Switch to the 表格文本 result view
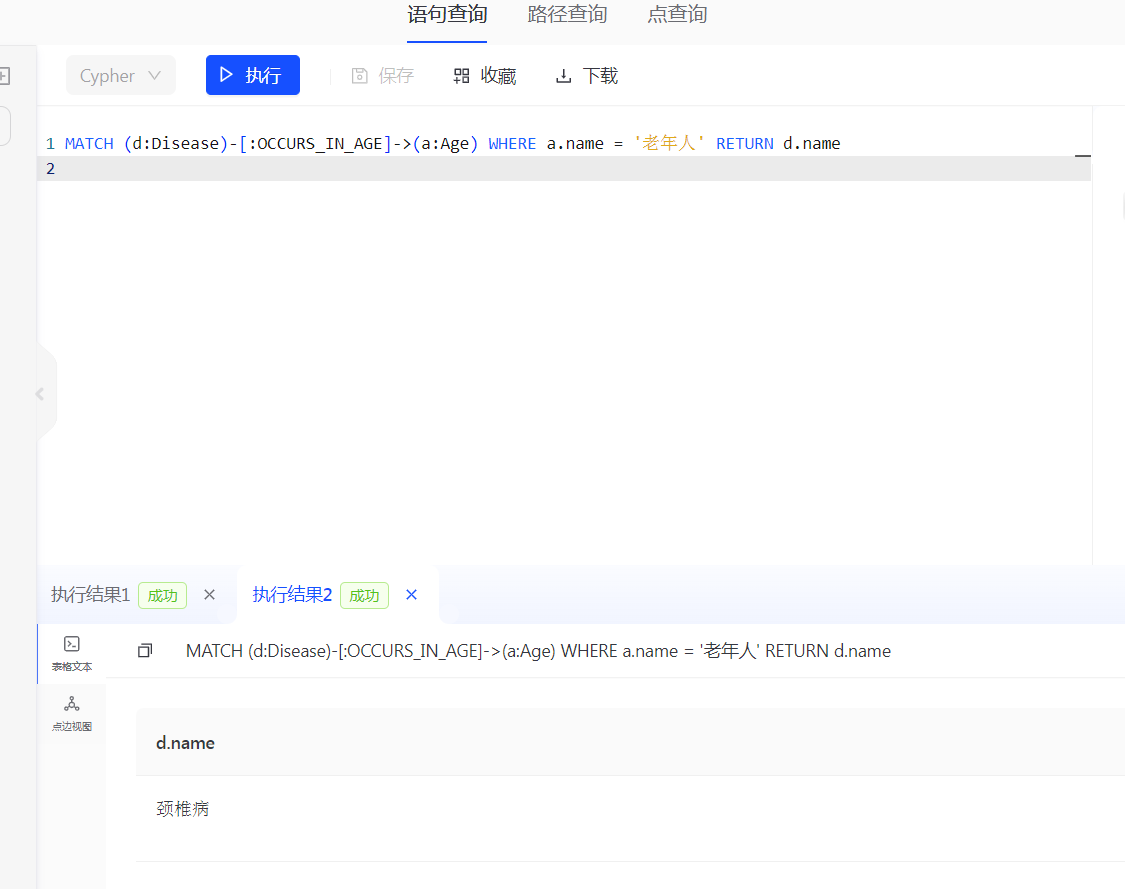The height and width of the screenshot is (889, 1125). tap(71, 653)
